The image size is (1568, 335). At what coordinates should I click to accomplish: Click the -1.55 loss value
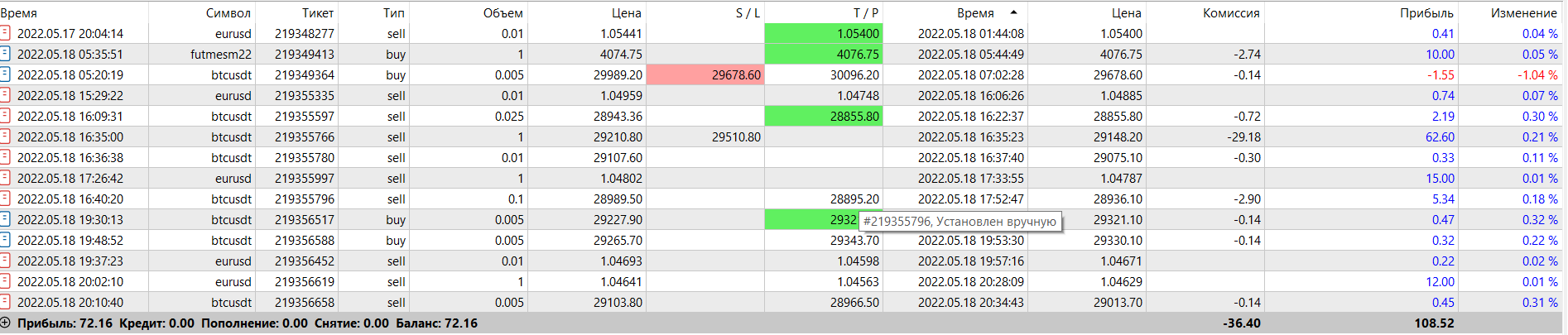pos(1441,74)
